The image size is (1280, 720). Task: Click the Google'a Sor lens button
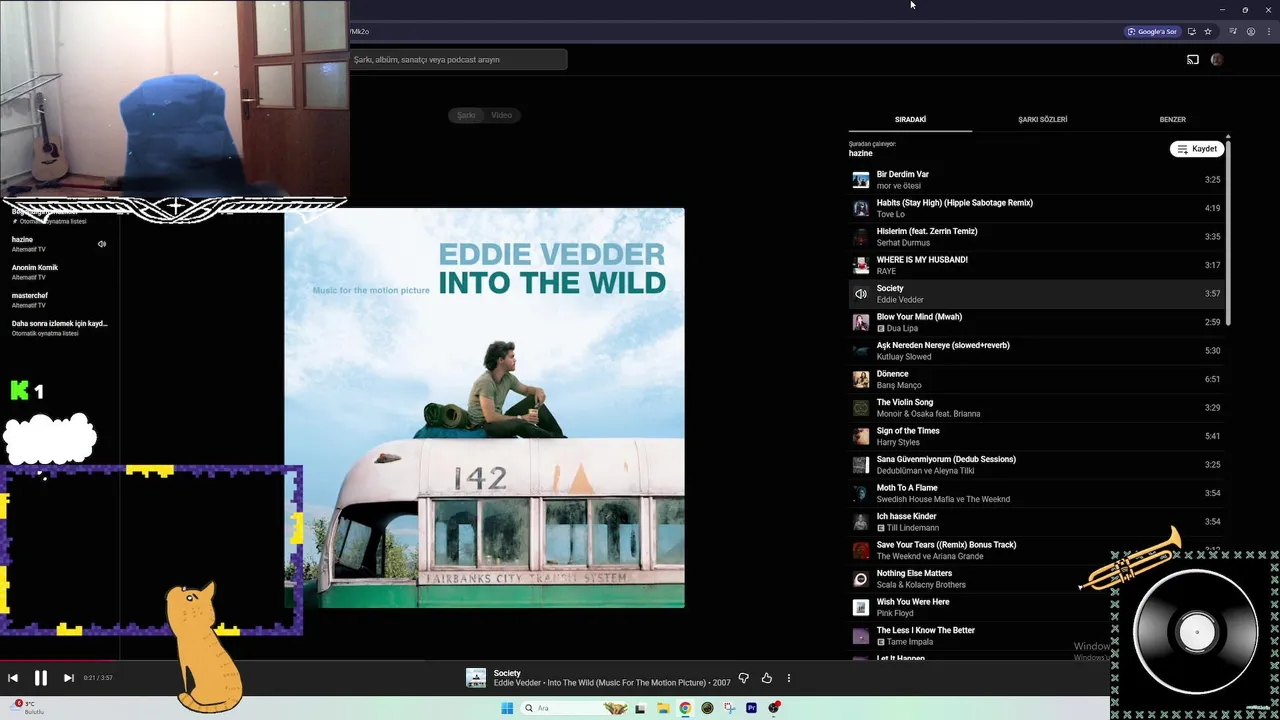click(1152, 32)
